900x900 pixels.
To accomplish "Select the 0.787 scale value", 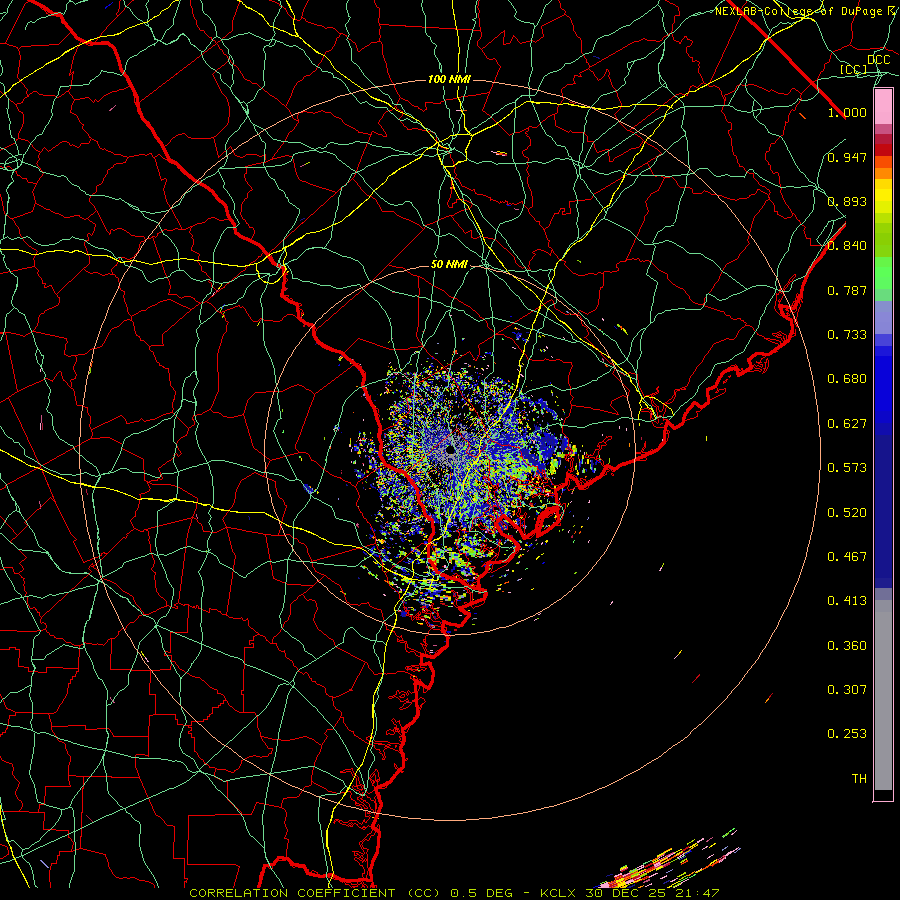I will tap(847, 290).
